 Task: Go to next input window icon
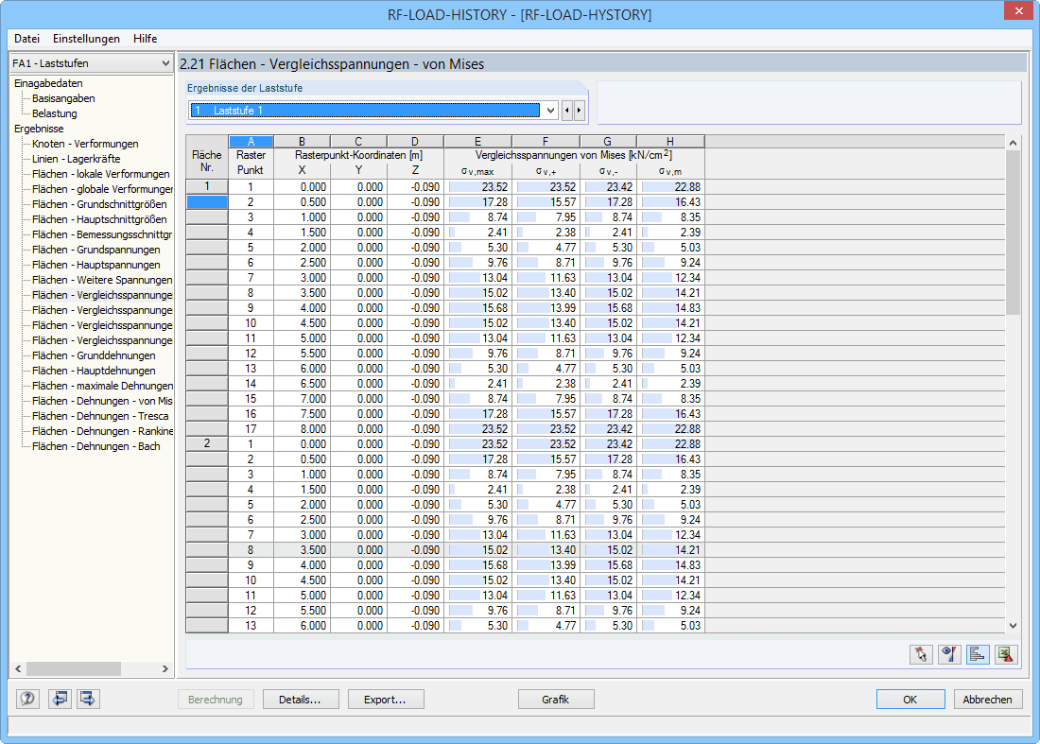tap(88, 698)
